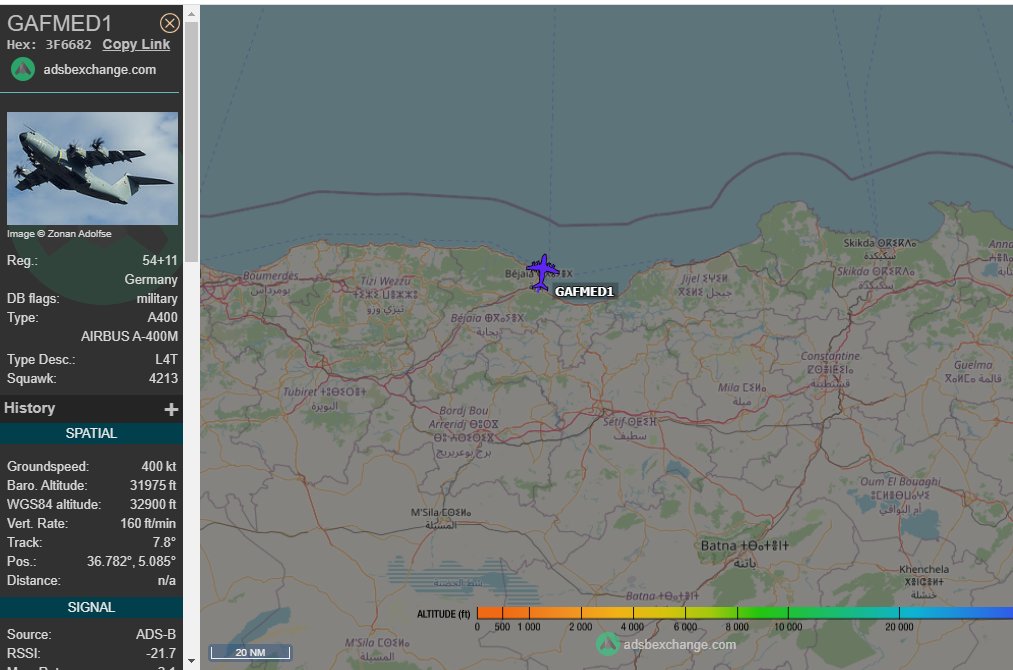Click the Type Desc. L4T value

pyautogui.click(x=167, y=359)
